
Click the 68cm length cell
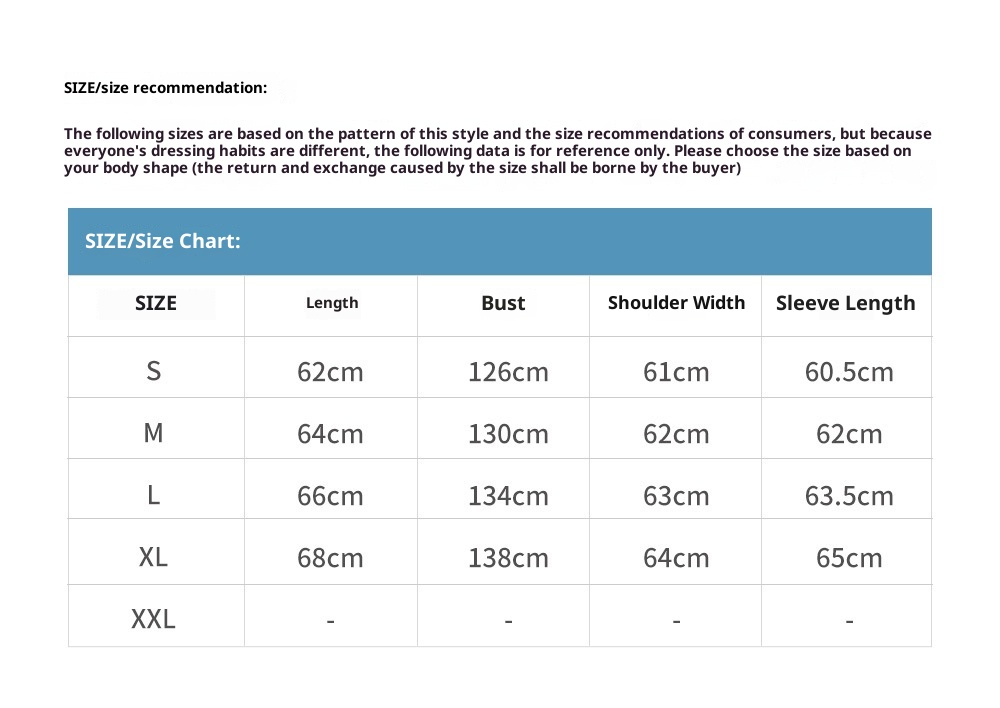pyautogui.click(x=330, y=558)
